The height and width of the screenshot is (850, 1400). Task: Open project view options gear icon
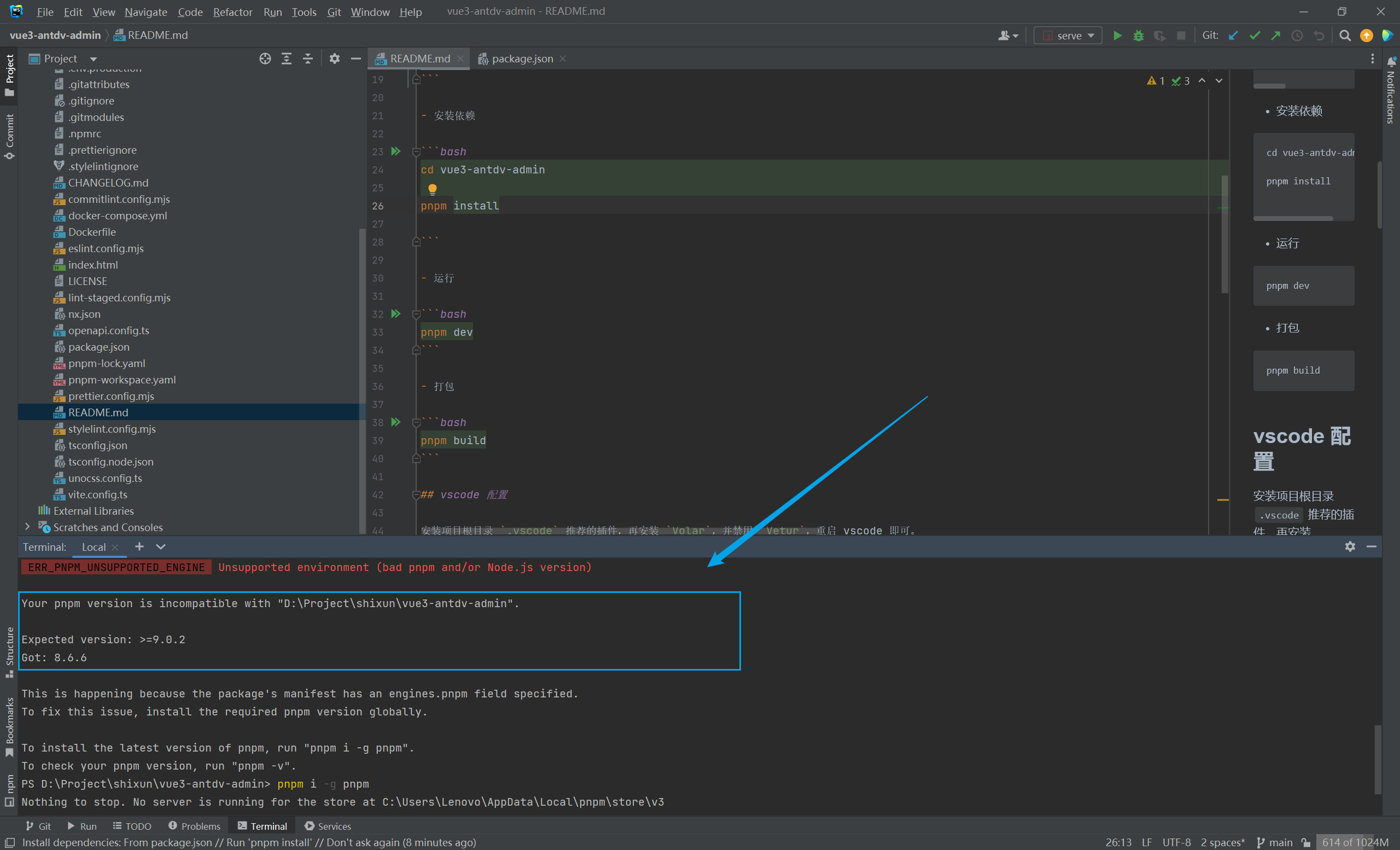coord(335,59)
